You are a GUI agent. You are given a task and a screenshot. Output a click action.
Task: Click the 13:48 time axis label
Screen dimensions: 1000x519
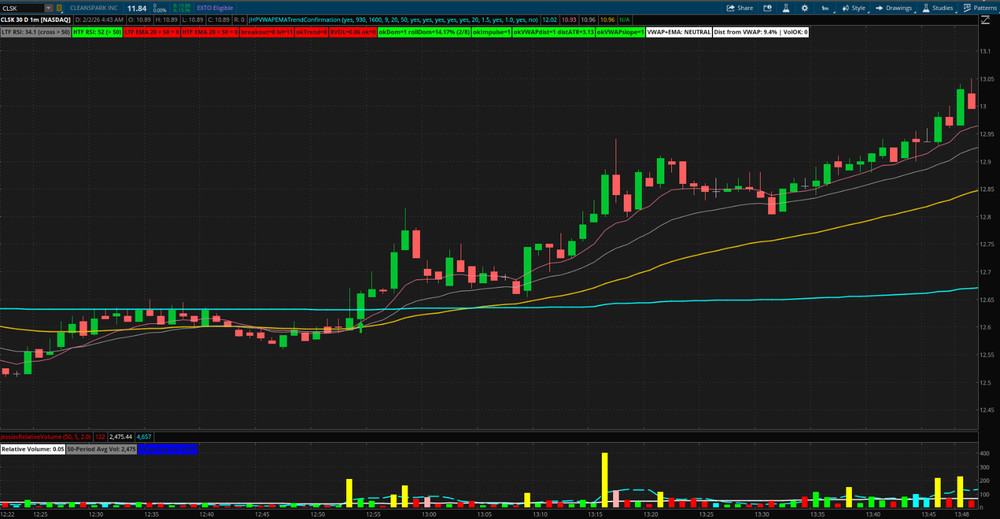coord(962,514)
